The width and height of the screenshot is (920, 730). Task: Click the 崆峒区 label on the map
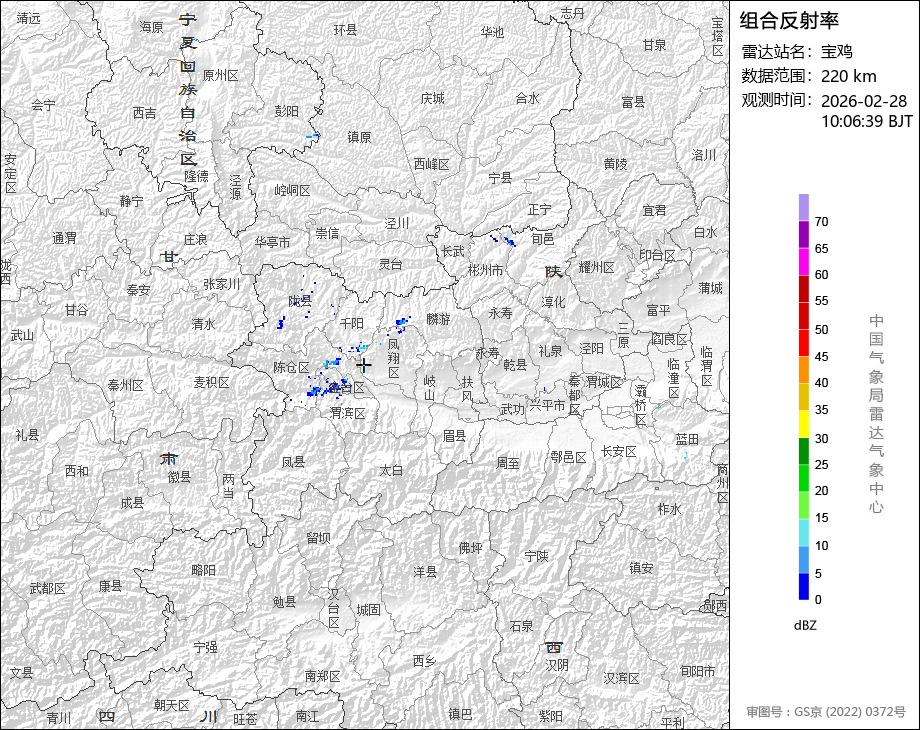pyautogui.click(x=292, y=190)
